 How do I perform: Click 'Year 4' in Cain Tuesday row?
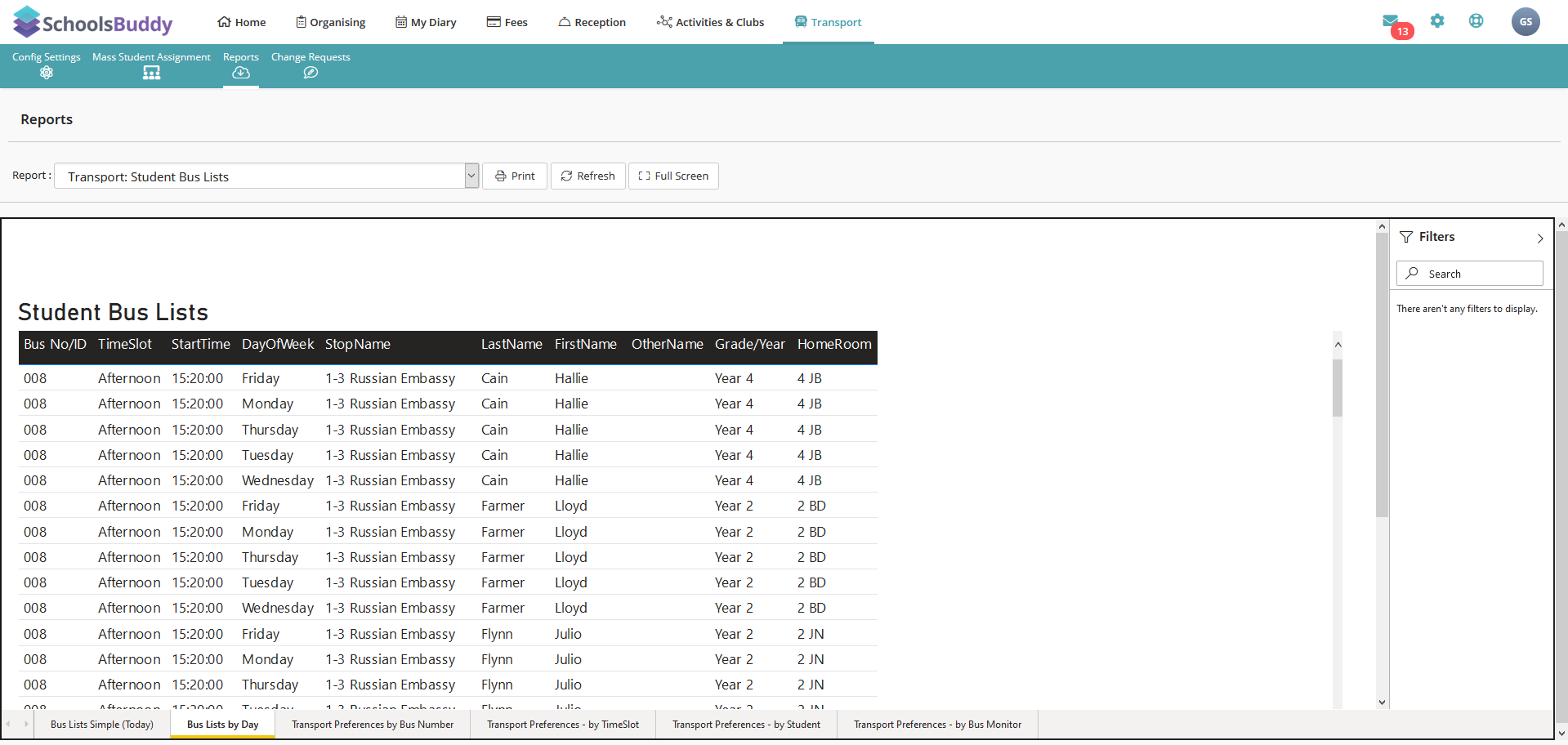click(734, 455)
